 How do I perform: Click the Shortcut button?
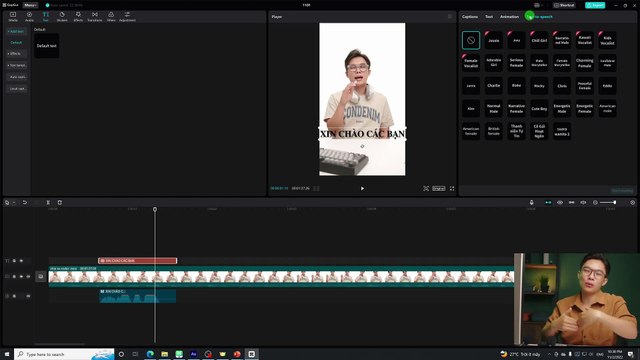564,5
